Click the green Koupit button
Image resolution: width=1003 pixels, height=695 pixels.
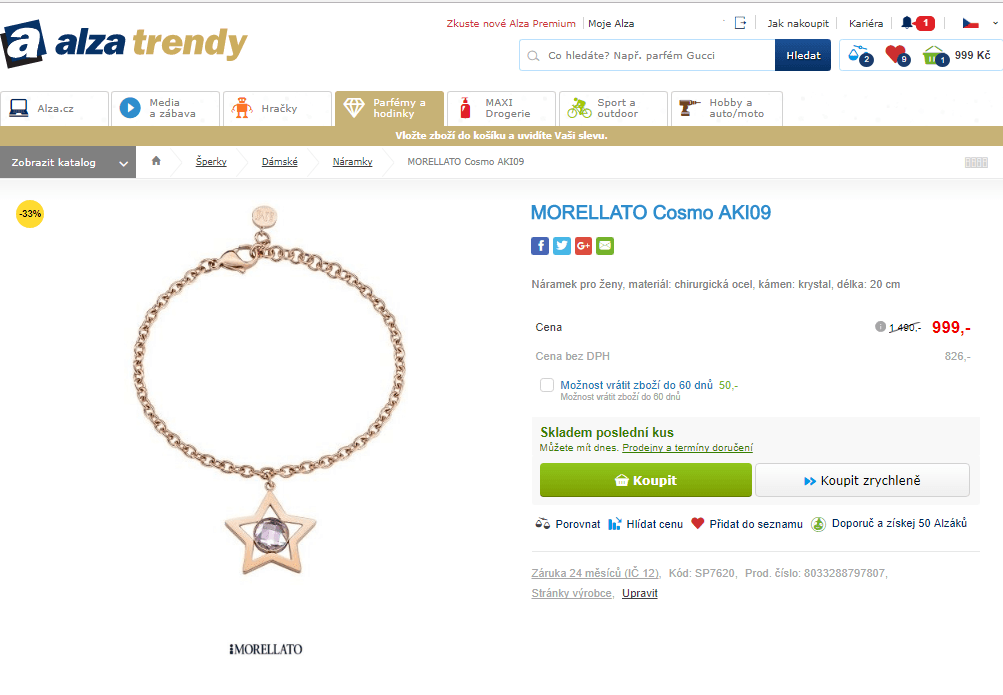pyautogui.click(x=645, y=480)
